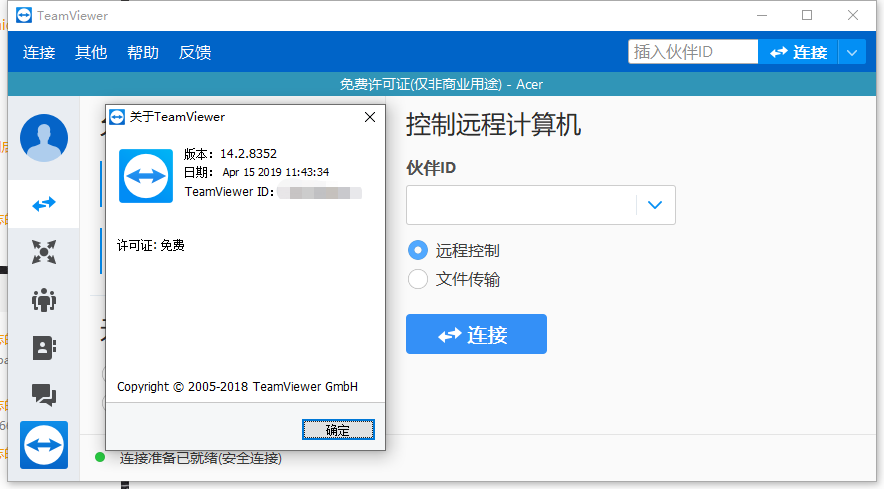Click the Copyright 2005-2018 TeamViewer GmbH text
Image resolution: width=884 pixels, height=489 pixels.
pos(237,386)
